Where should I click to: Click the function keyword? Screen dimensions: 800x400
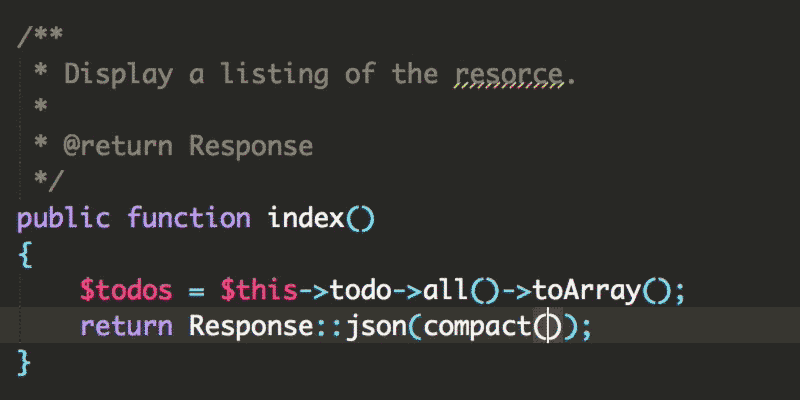coord(189,218)
